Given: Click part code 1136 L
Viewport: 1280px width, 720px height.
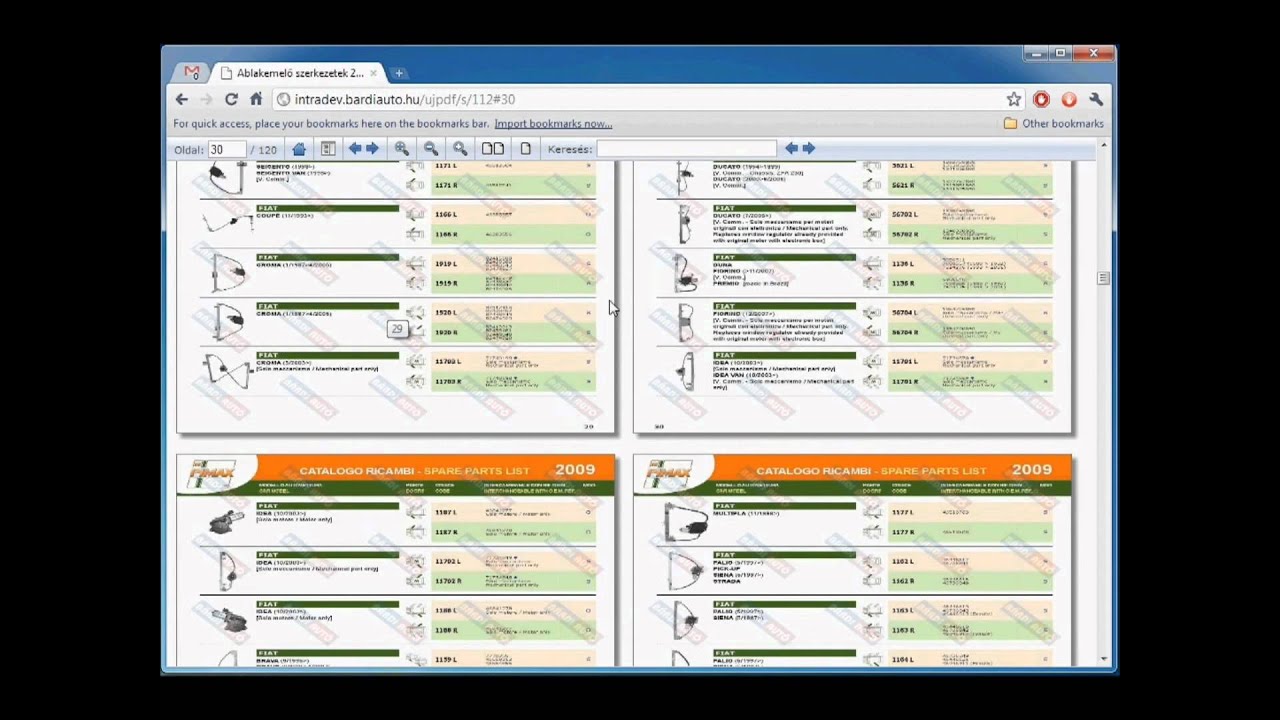Looking at the screenshot, I should [x=902, y=264].
